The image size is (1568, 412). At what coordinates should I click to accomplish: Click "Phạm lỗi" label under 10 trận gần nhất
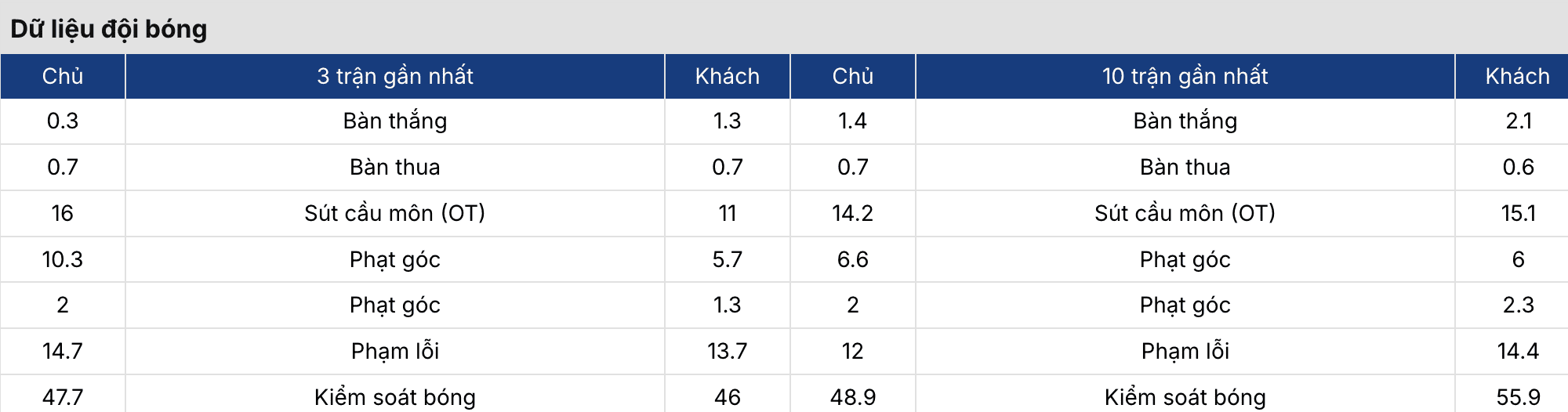(1185, 351)
